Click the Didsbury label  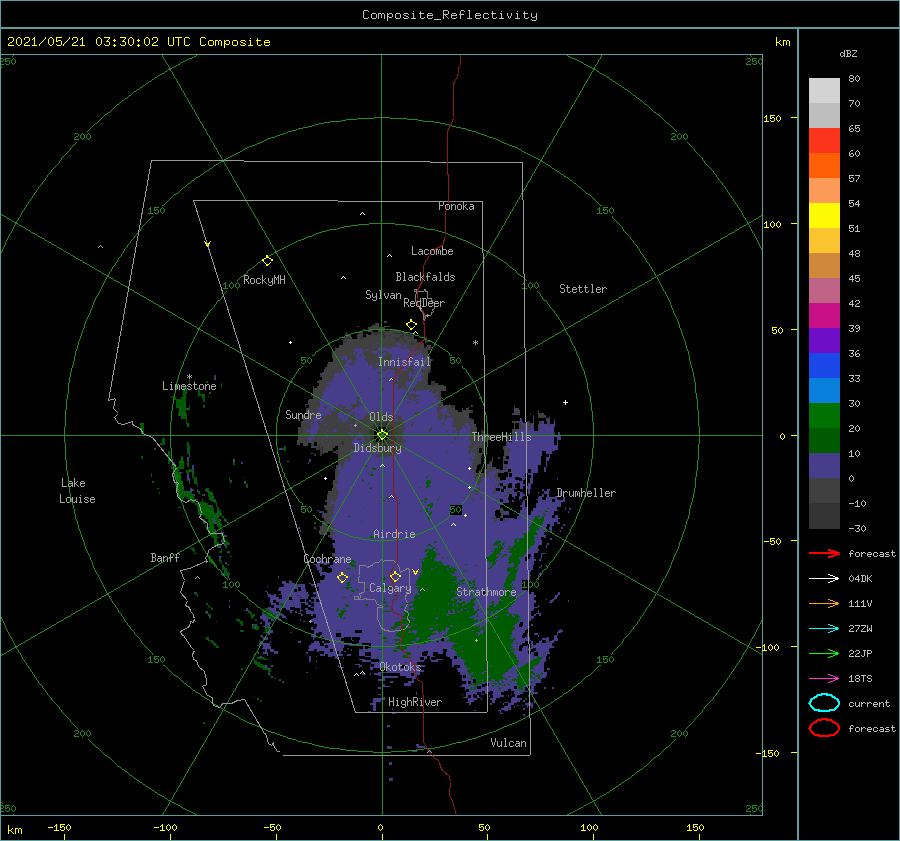(x=378, y=448)
